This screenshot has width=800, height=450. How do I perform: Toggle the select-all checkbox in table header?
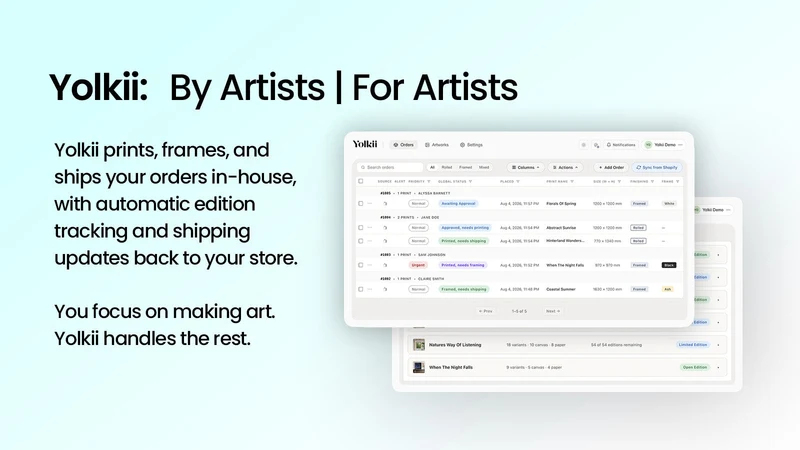[x=361, y=181]
